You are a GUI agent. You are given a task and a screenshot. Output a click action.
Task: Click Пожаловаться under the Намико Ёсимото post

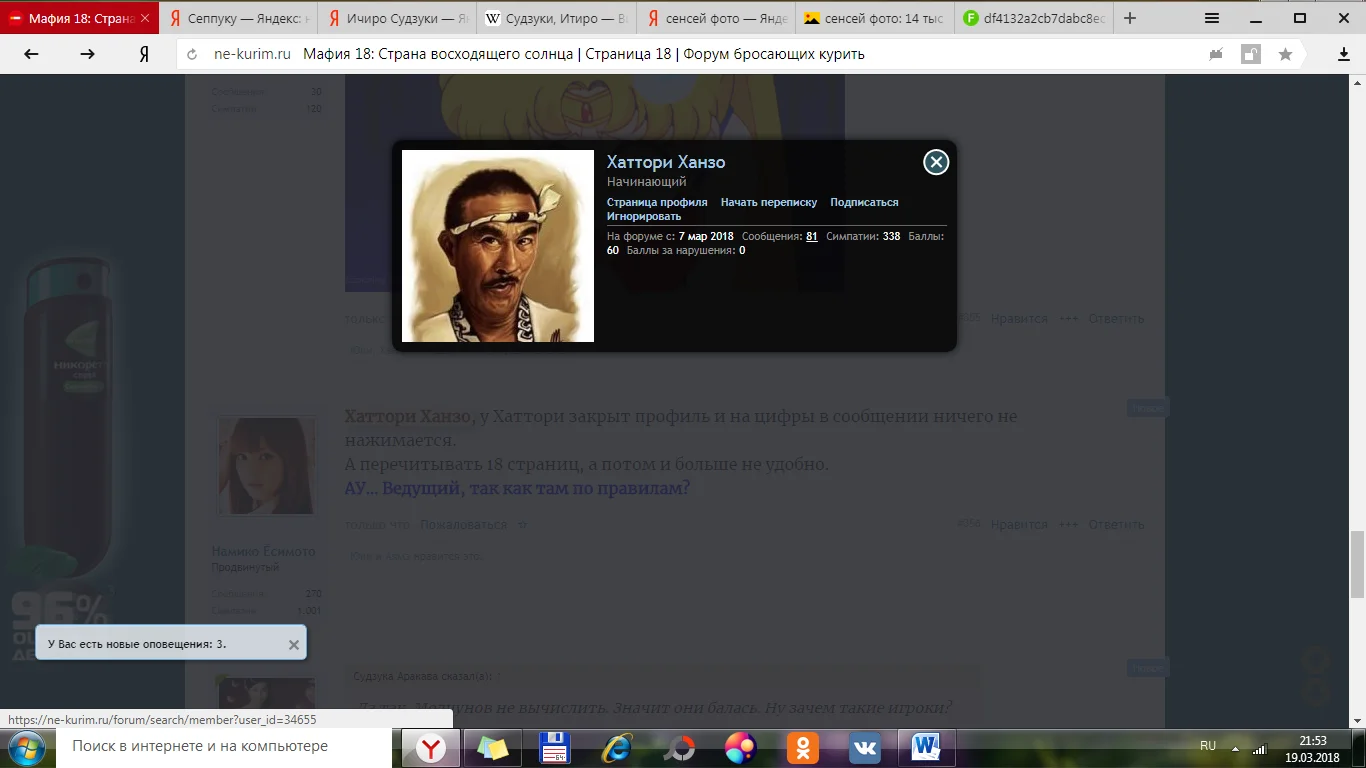pos(463,525)
